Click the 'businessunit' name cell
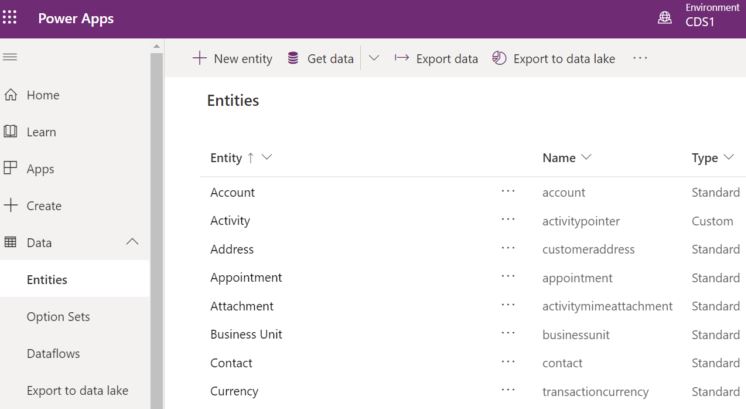Image resolution: width=746 pixels, height=409 pixels. (x=576, y=334)
